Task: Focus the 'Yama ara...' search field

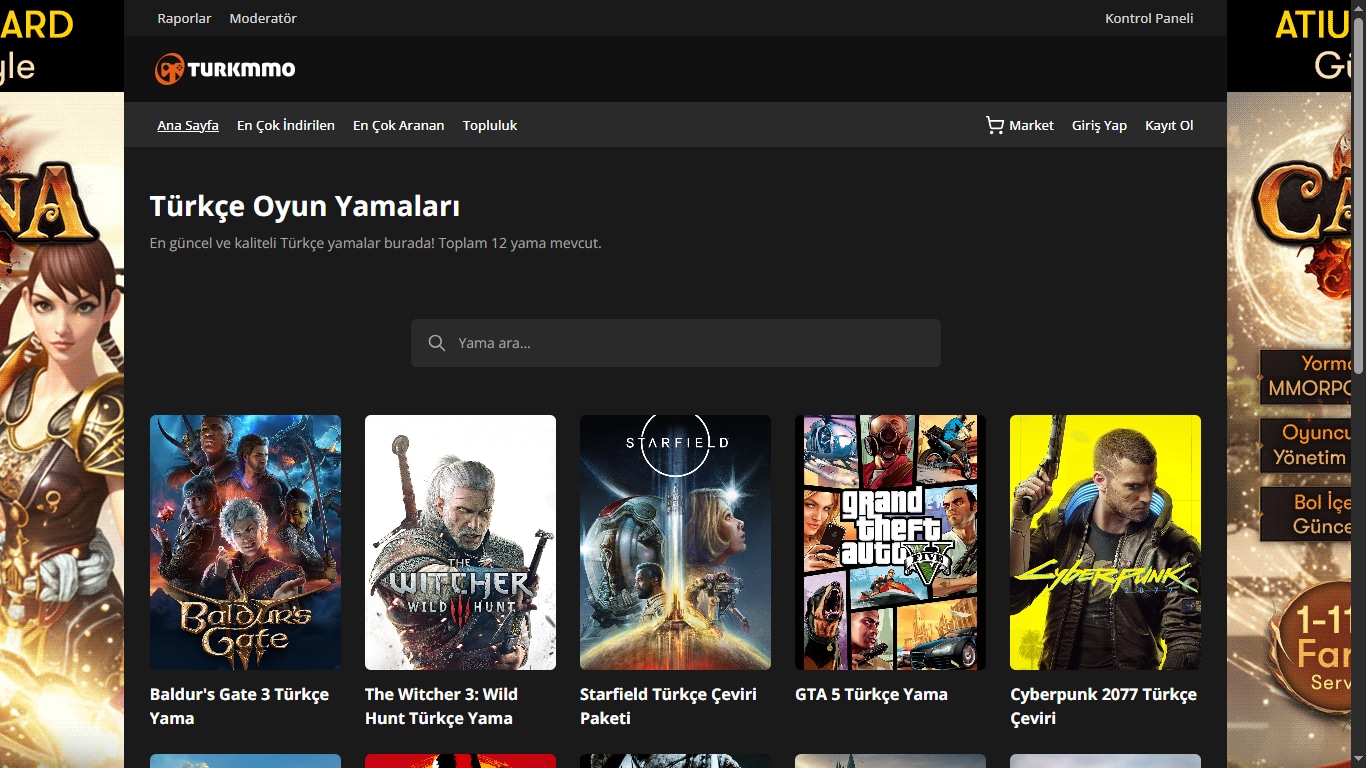Action: coord(690,343)
